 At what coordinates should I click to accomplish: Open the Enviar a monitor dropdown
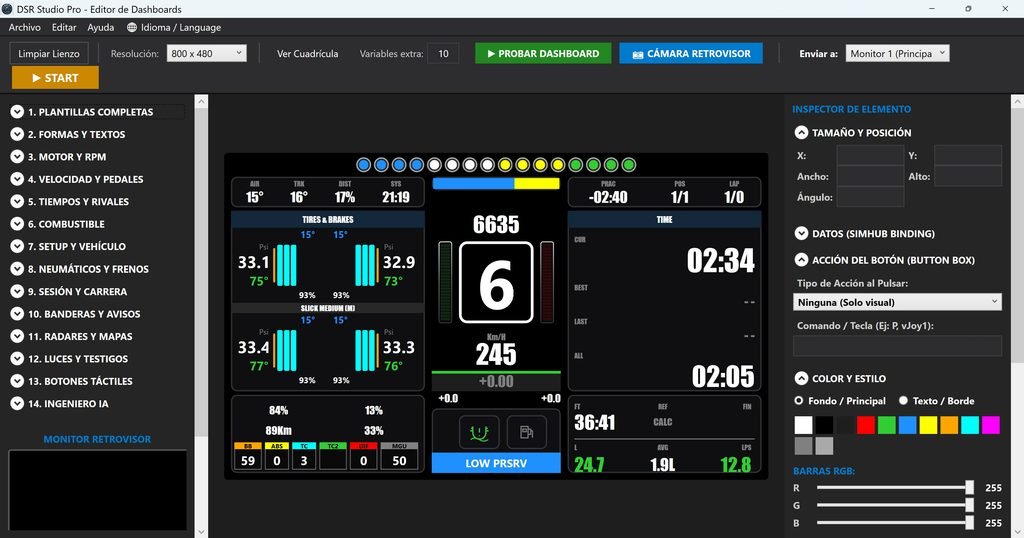(x=897, y=54)
